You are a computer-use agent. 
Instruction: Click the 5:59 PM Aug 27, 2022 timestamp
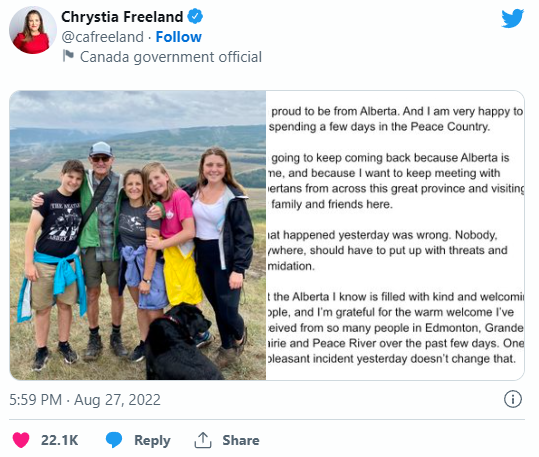pyautogui.click(x=85, y=400)
